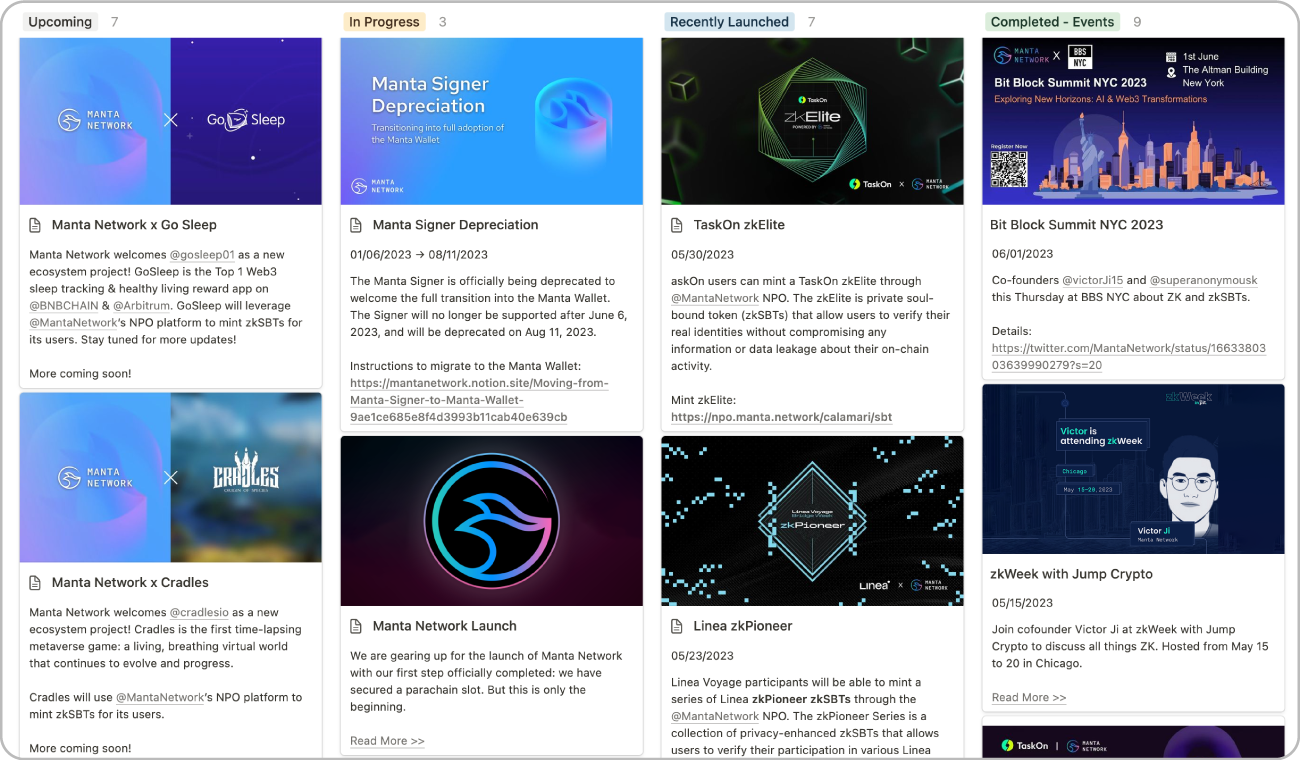Click @MantaNetwork mention in Cradles card
1300x760 pixels.
click(x=160, y=697)
